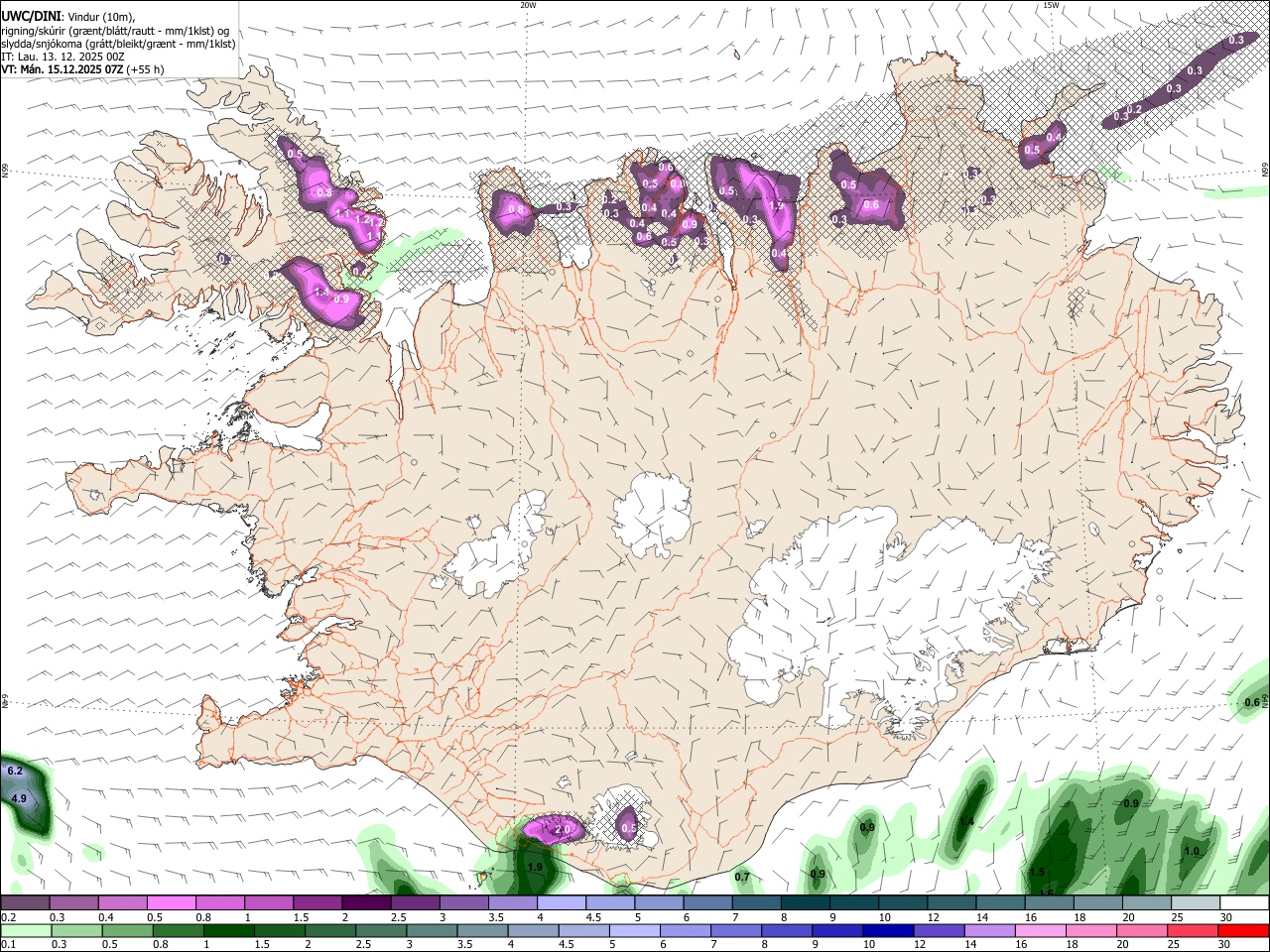Click the 1.4 rain value southeast offshore

tap(965, 822)
